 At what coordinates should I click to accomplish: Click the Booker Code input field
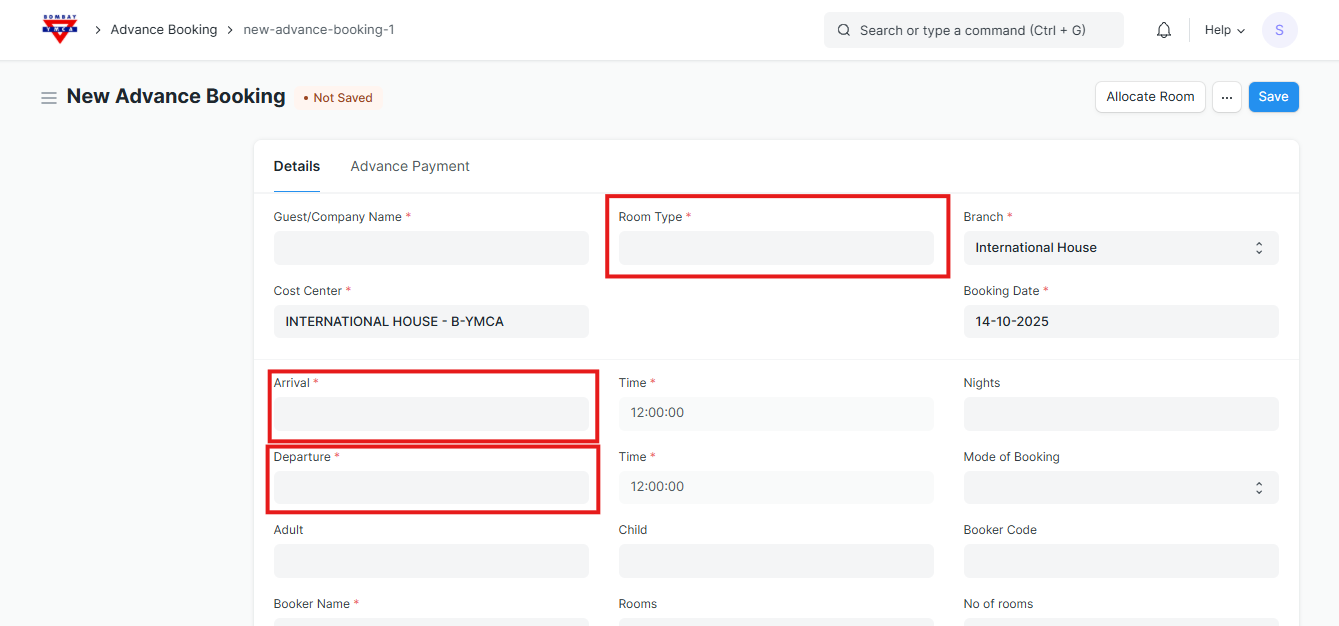pos(1120,561)
